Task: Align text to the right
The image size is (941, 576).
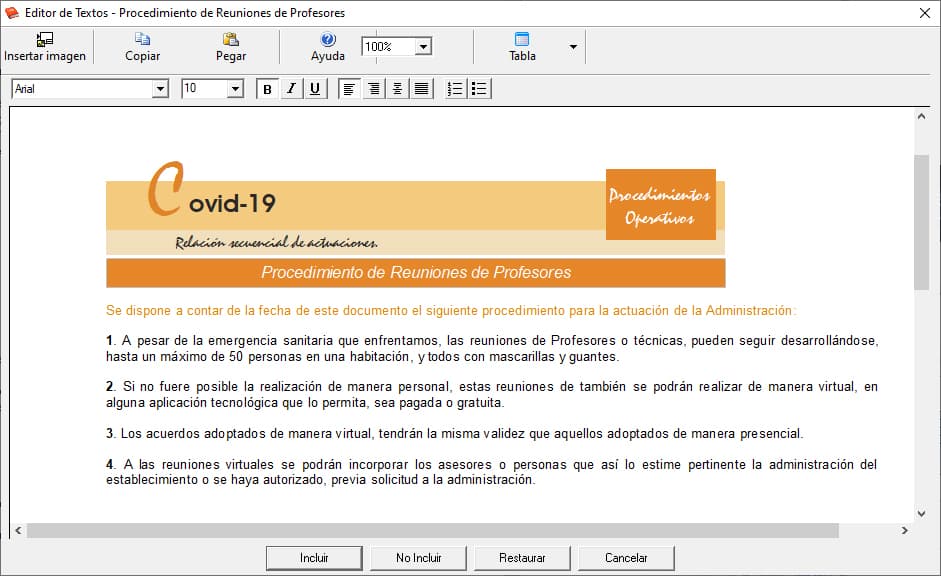Action: point(374,89)
